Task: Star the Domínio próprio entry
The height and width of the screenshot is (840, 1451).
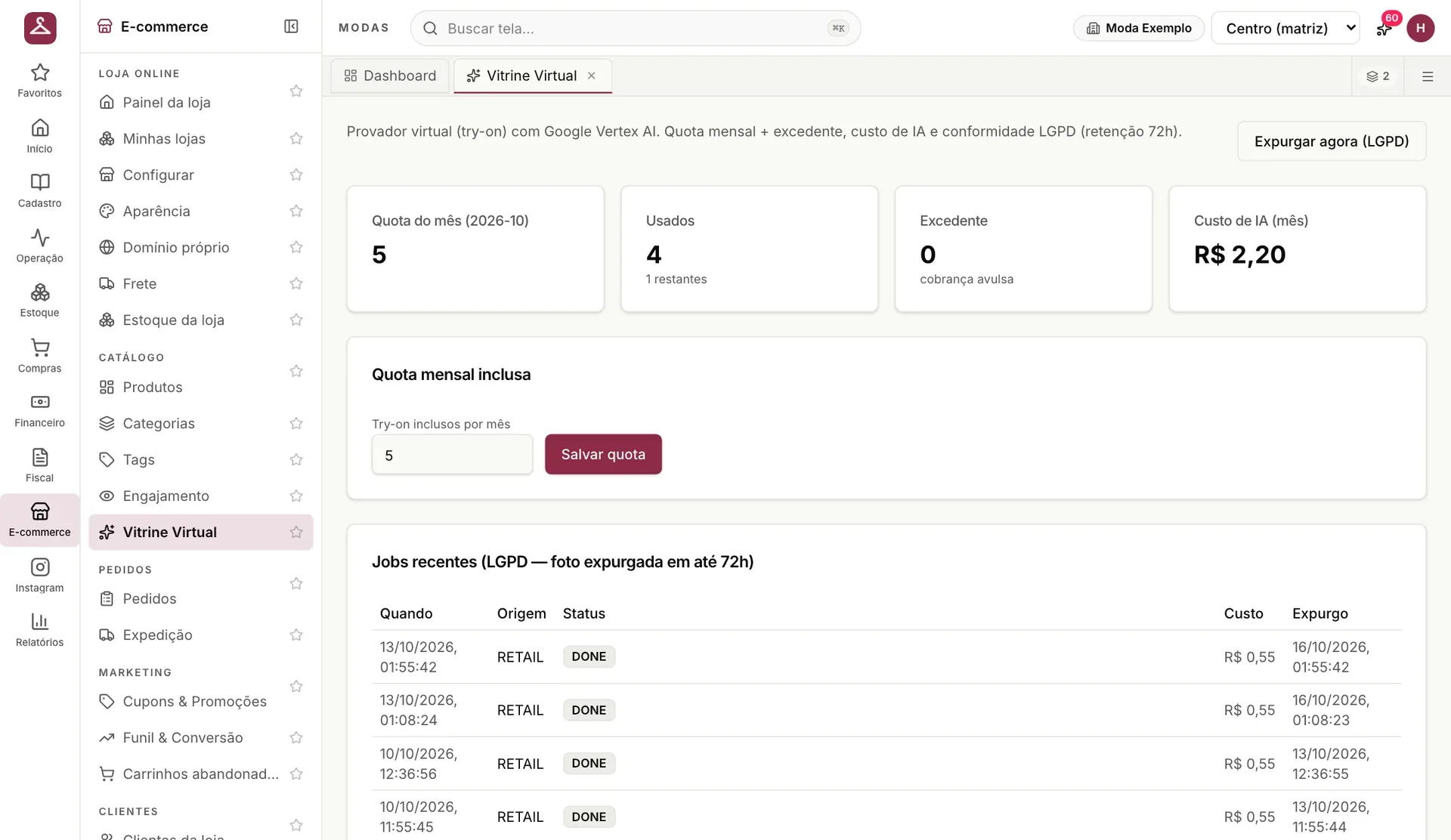Action: (x=296, y=247)
